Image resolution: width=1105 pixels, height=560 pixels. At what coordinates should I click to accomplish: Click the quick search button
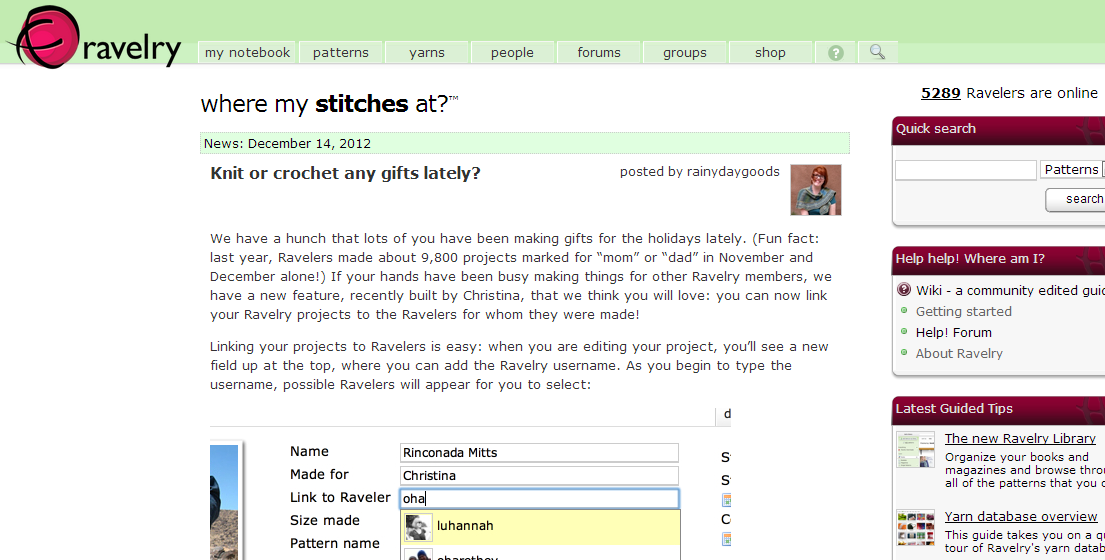click(1076, 199)
